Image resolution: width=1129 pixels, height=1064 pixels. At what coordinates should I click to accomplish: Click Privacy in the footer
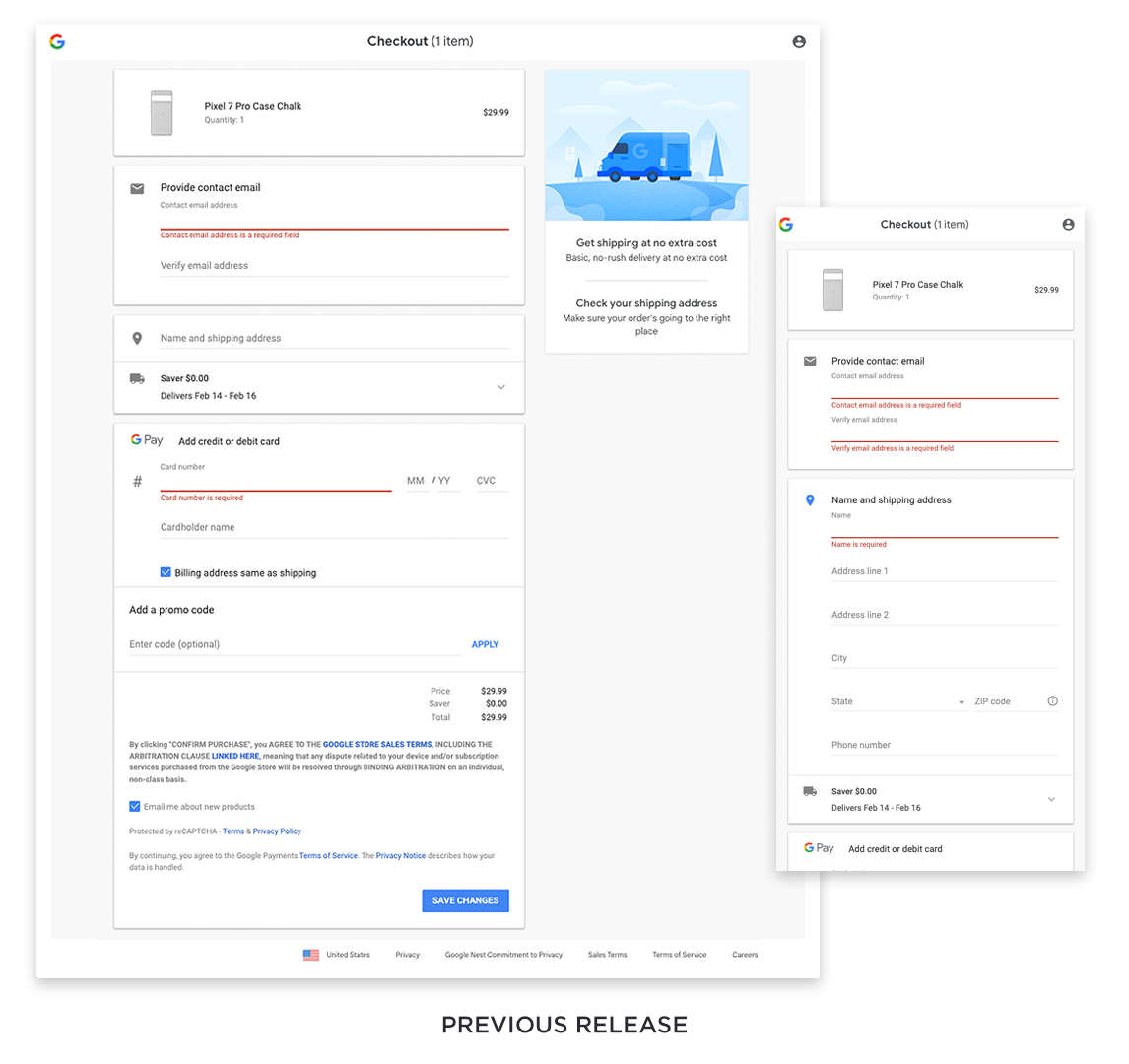pyautogui.click(x=408, y=955)
